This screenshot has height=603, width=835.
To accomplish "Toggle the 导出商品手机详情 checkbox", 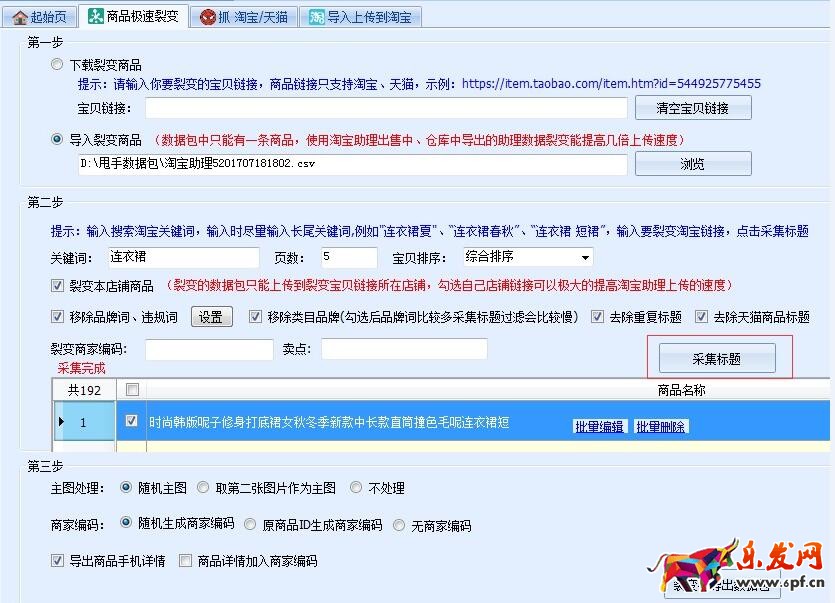I will pos(58,560).
